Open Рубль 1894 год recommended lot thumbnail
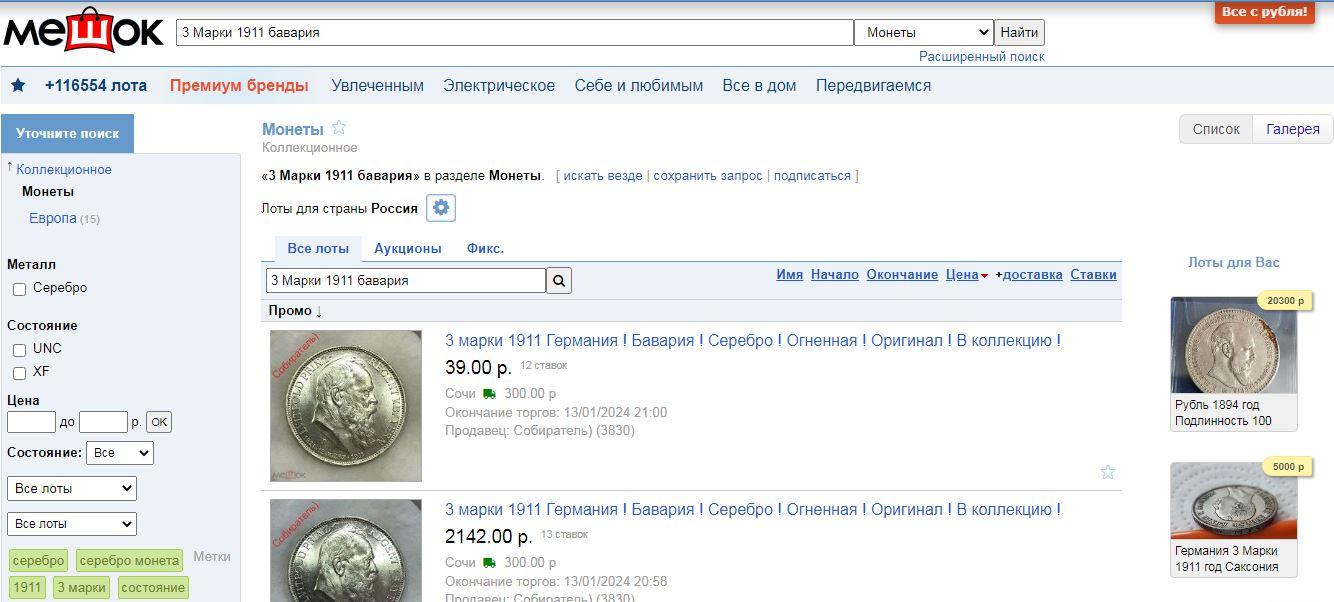Image resolution: width=1334 pixels, height=602 pixels. pos(1234,345)
